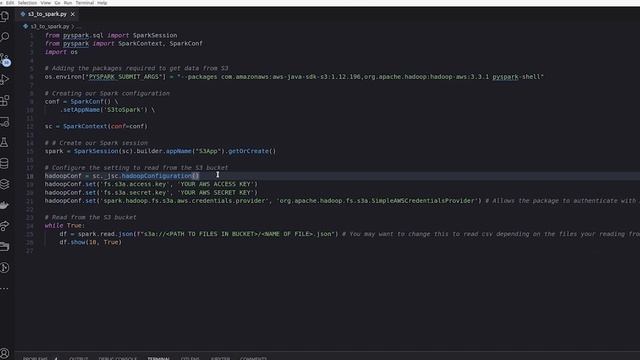Viewport: 640px width, 360px height.
Task: Close the s3_to_spark.py editor tab
Action: click(73, 14)
